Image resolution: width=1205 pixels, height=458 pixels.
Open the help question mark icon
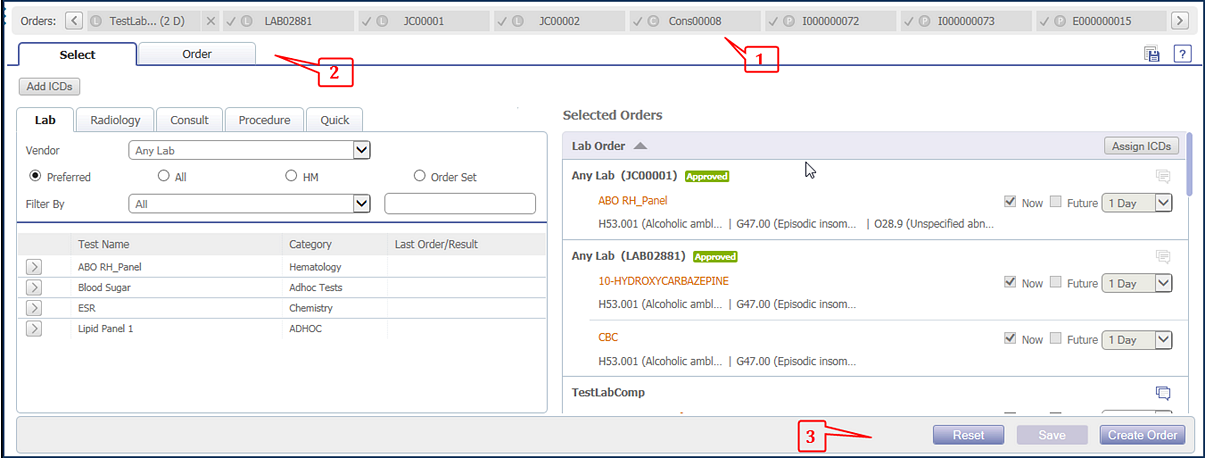(x=1182, y=54)
